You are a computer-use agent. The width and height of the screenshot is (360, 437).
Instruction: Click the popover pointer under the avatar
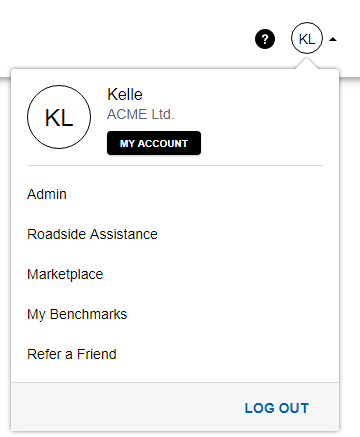coord(307,63)
